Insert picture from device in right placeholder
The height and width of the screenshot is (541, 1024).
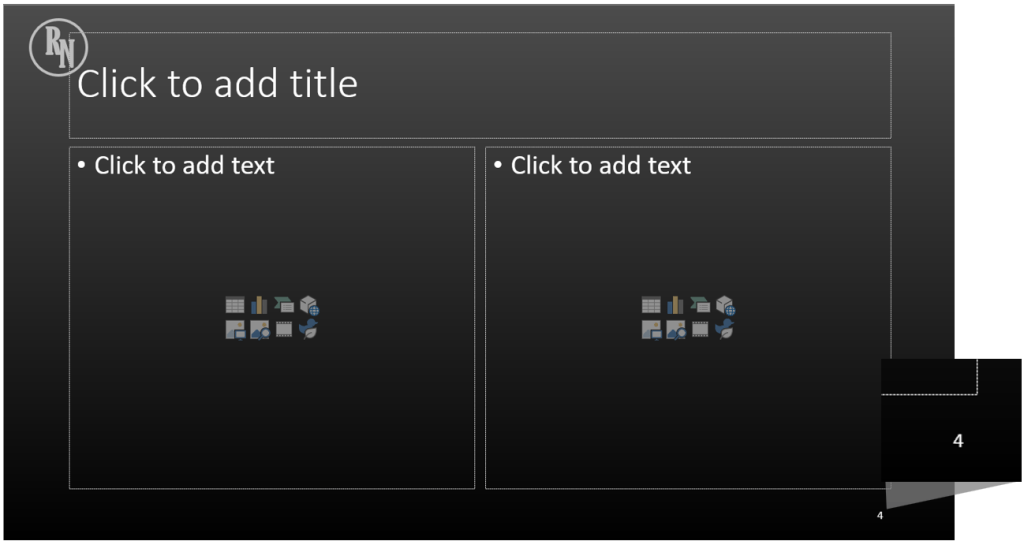click(651, 329)
